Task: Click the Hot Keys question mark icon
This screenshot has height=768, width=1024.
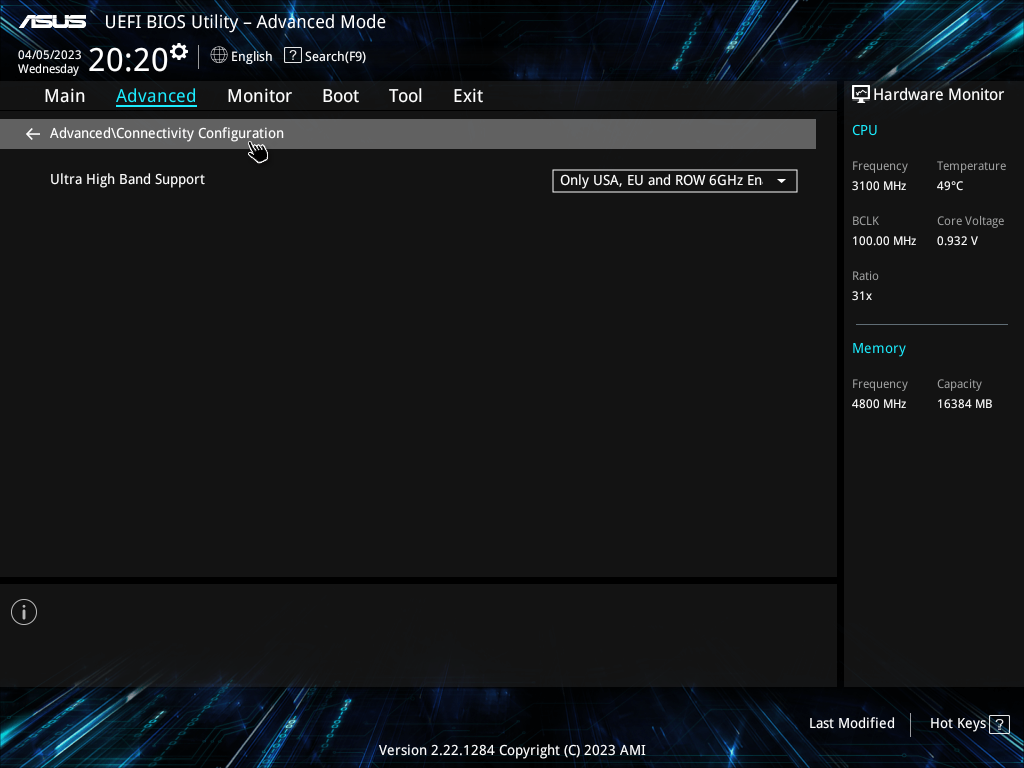Action: pos(998,723)
